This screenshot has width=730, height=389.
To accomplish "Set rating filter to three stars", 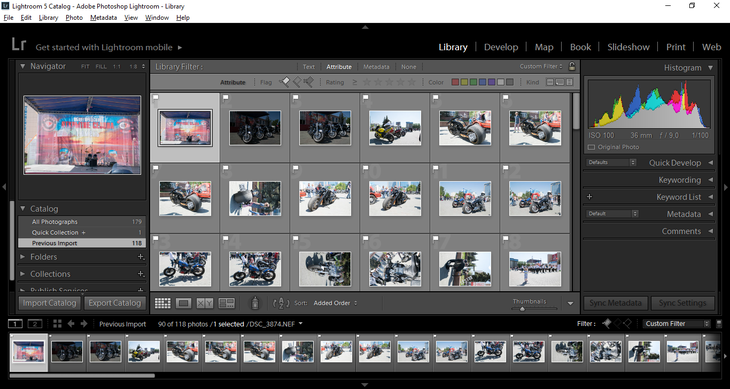I will click(x=389, y=82).
